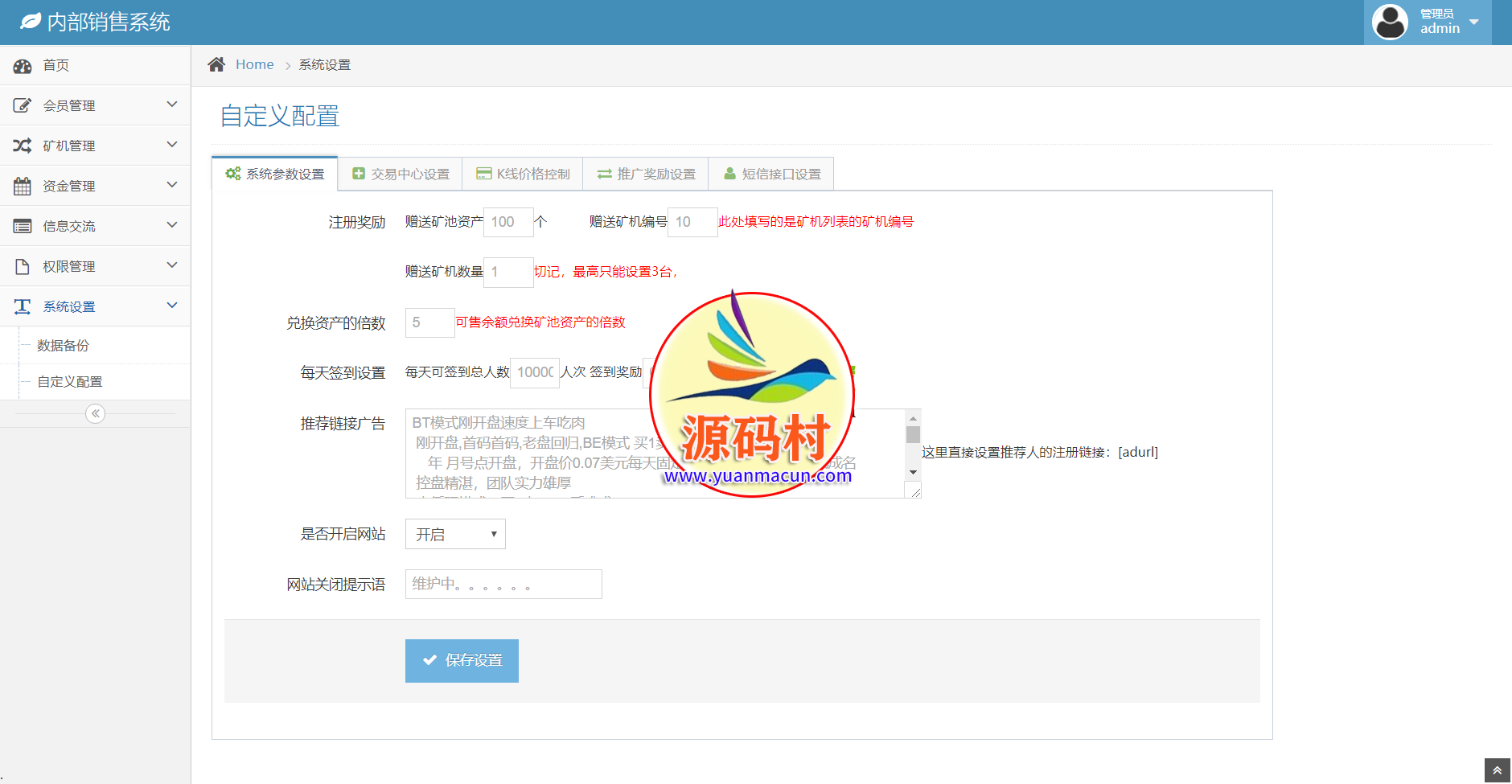Collapse the sidebar with double-arrow button
This screenshot has height=784, width=1512.
pyautogui.click(x=95, y=413)
